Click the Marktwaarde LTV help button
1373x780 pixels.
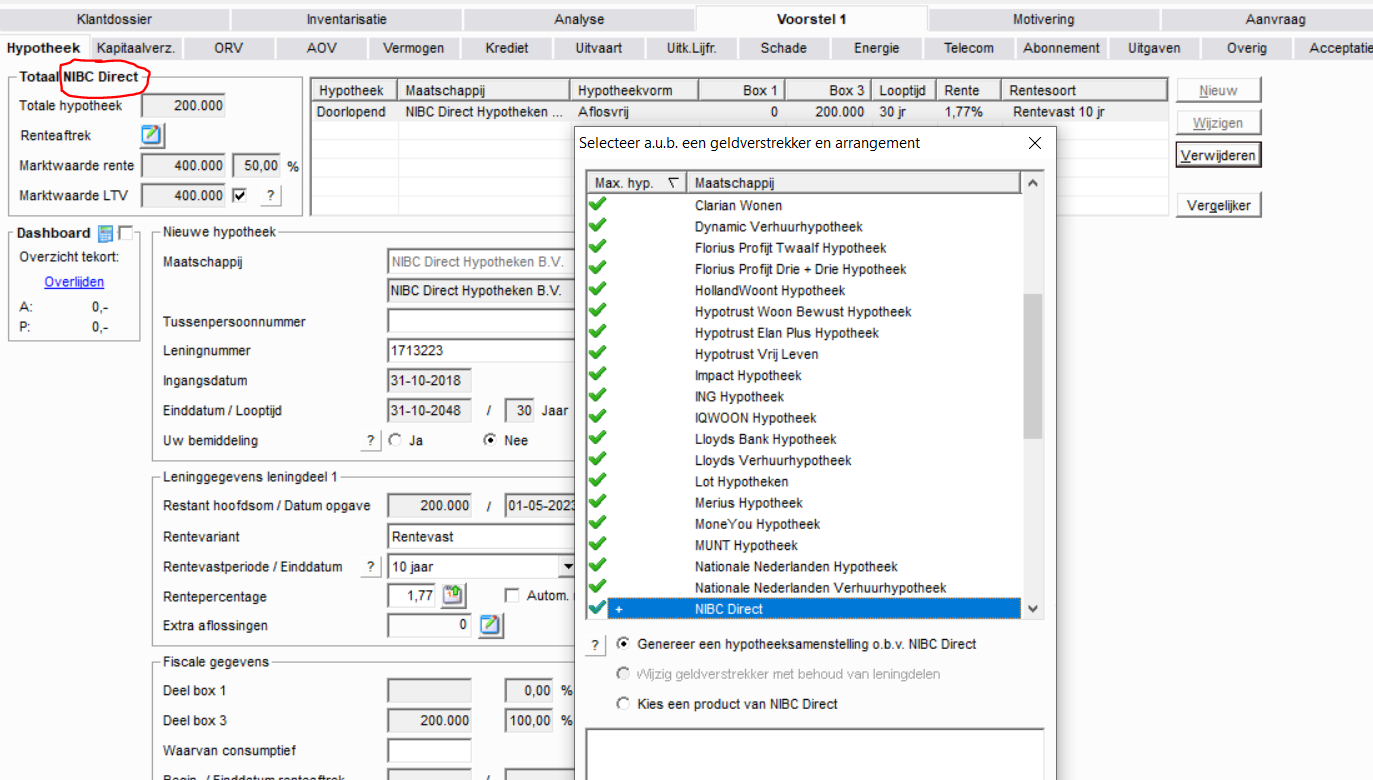pos(269,196)
